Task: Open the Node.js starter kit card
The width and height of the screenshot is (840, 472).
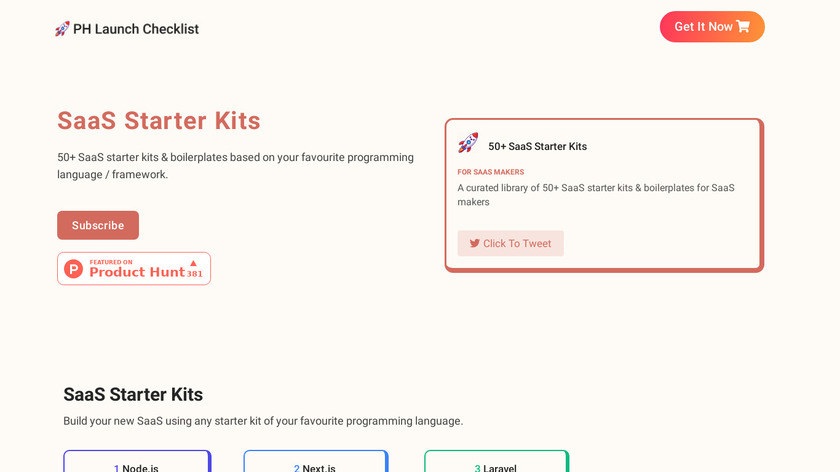Action: tap(137, 464)
